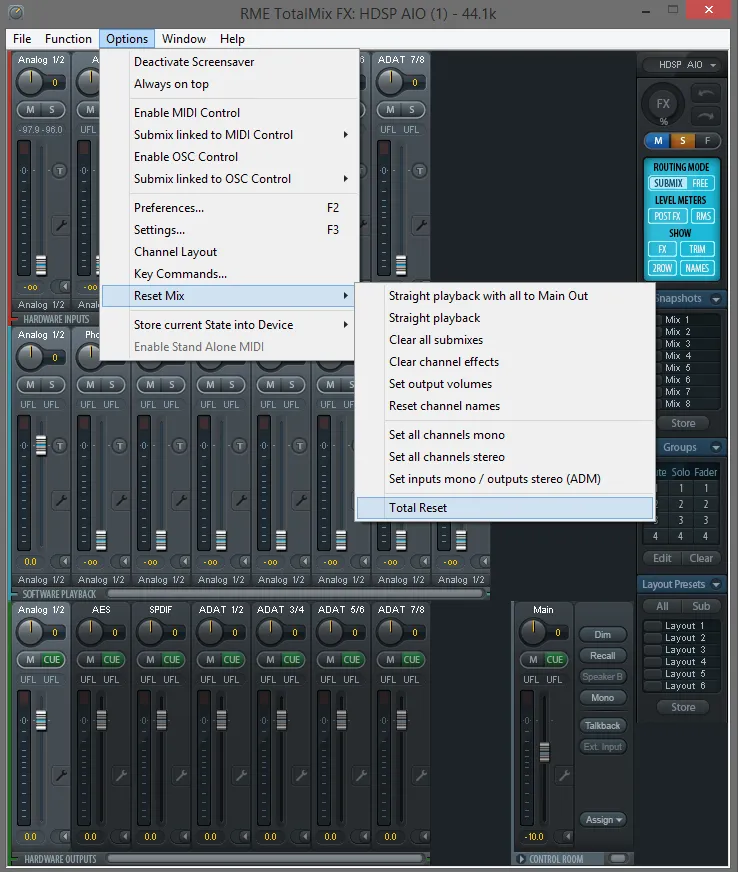Enable the Dim button in Control Room
Image resolution: width=738 pixels, height=872 pixels.
pos(602,635)
